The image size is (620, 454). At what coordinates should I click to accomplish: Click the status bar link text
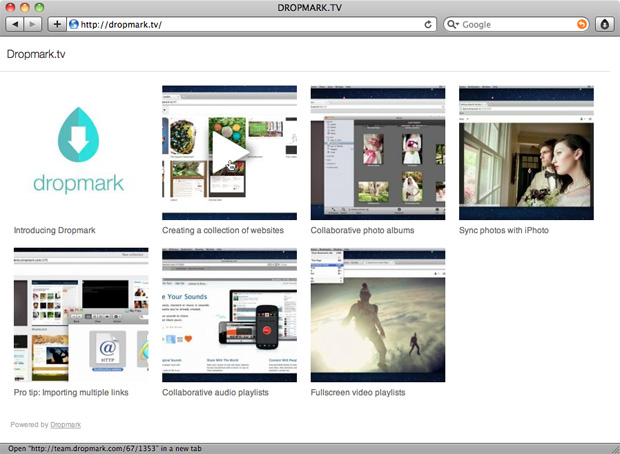(105, 448)
